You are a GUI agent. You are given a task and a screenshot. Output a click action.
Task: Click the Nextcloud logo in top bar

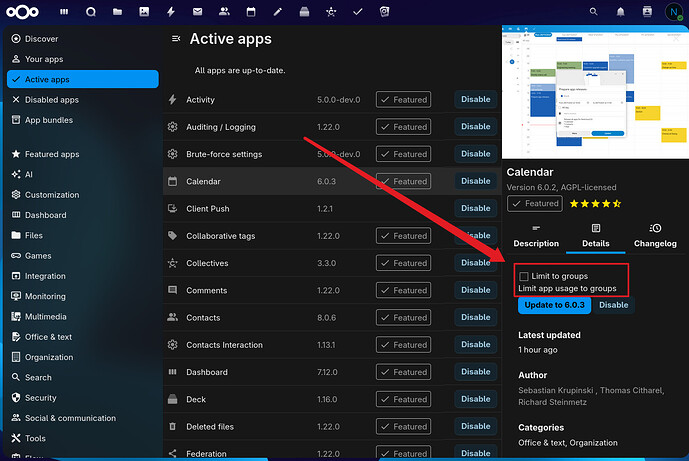(x=23, y=12)
